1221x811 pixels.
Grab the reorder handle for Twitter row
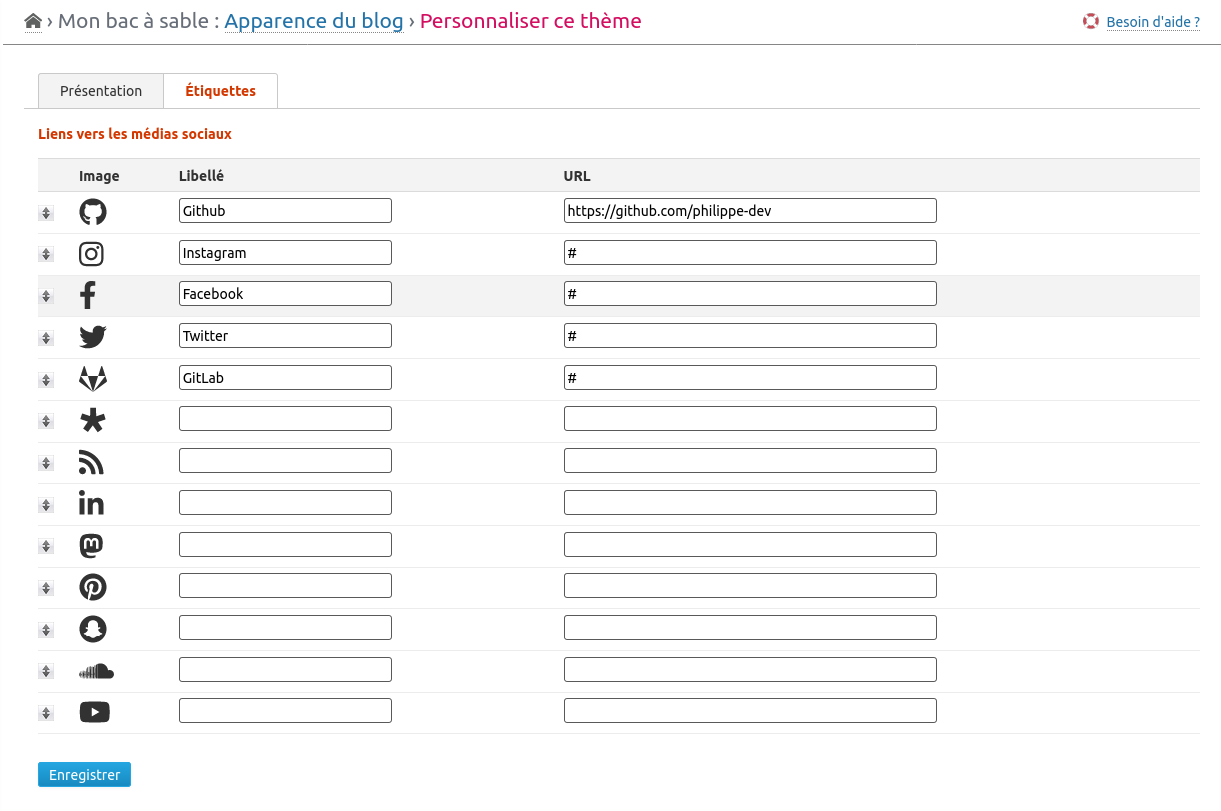tap(46, 338)
